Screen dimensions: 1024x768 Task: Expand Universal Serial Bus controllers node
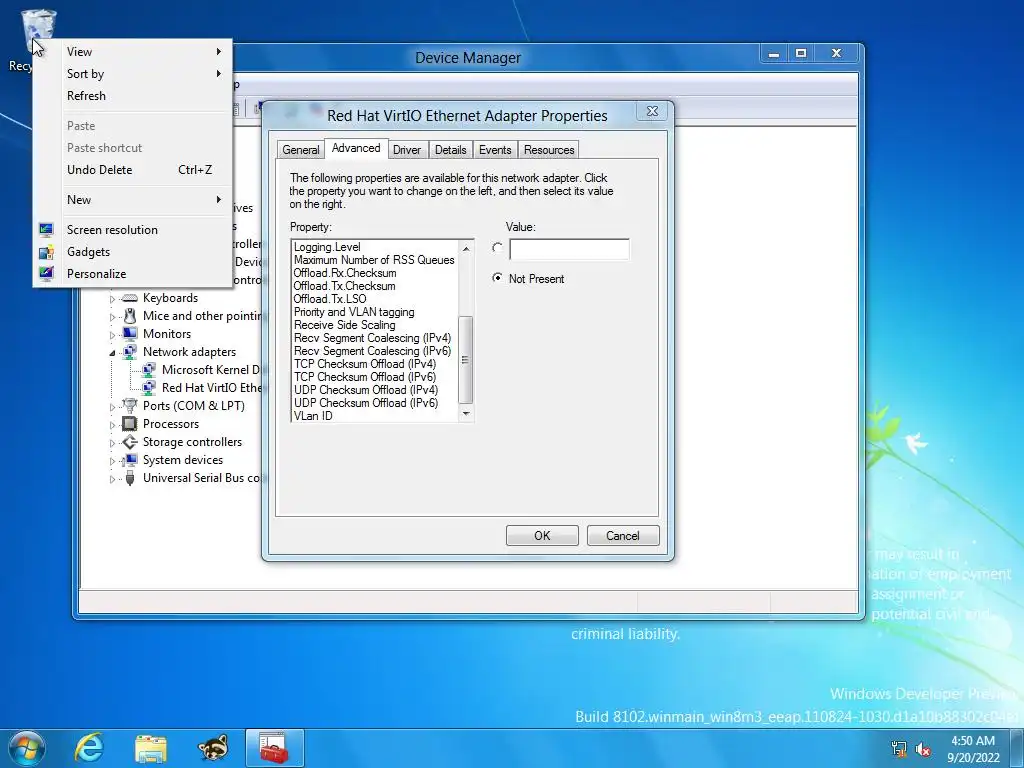pyautogui.click(x=112, y=479)
